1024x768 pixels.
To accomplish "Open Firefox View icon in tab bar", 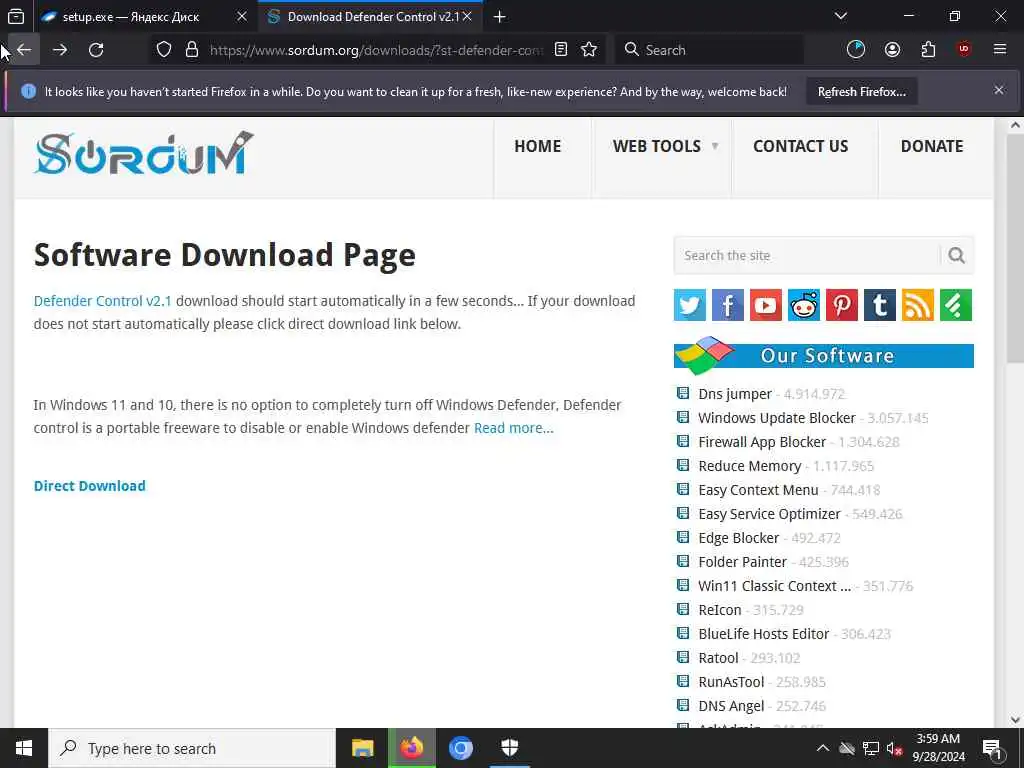I will pos(16,16).
